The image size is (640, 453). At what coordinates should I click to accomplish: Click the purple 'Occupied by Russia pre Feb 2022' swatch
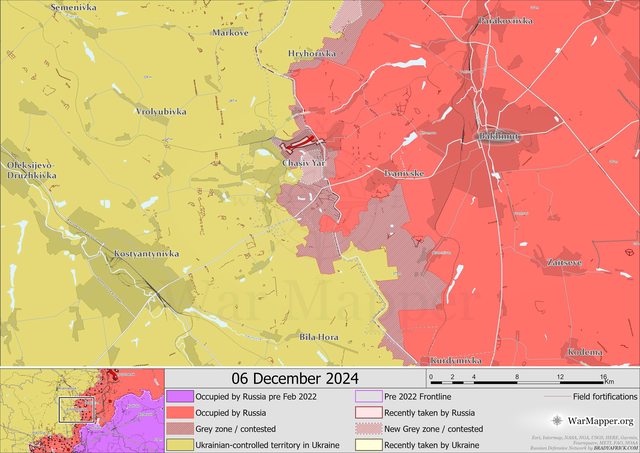click(x=179, y=396)
